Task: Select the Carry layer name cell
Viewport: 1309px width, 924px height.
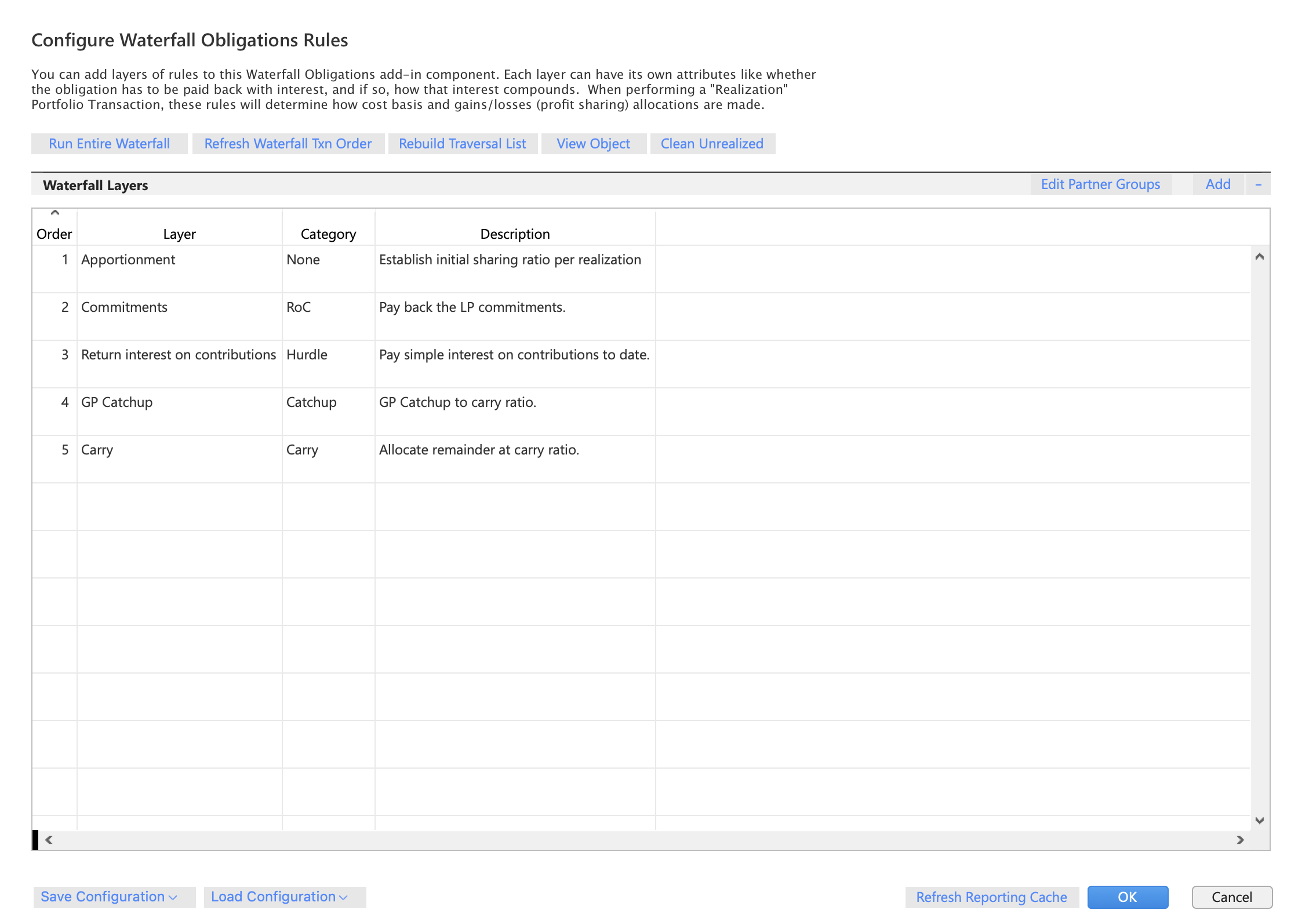Action: pos(180,459)
